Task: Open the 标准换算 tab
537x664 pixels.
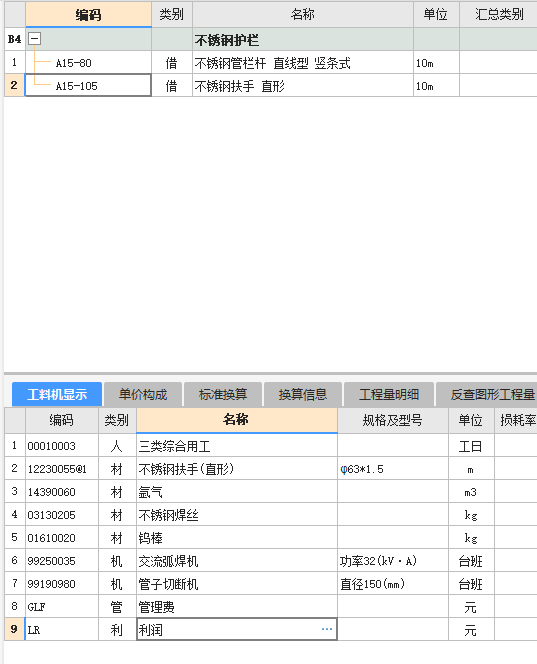Action: click(x=223, y=395)
